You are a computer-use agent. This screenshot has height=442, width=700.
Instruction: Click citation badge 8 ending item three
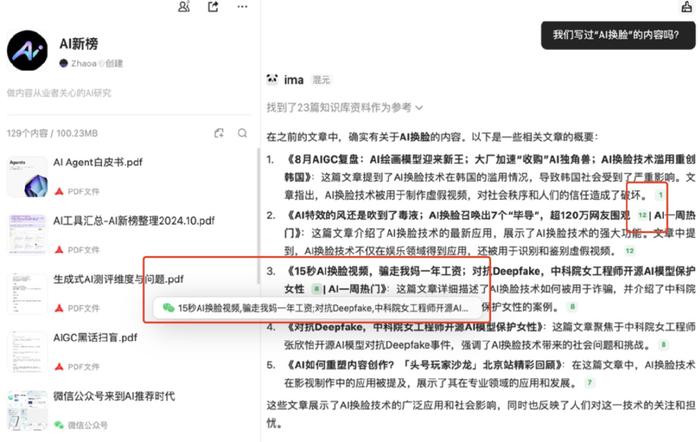[x=572, y=307]
